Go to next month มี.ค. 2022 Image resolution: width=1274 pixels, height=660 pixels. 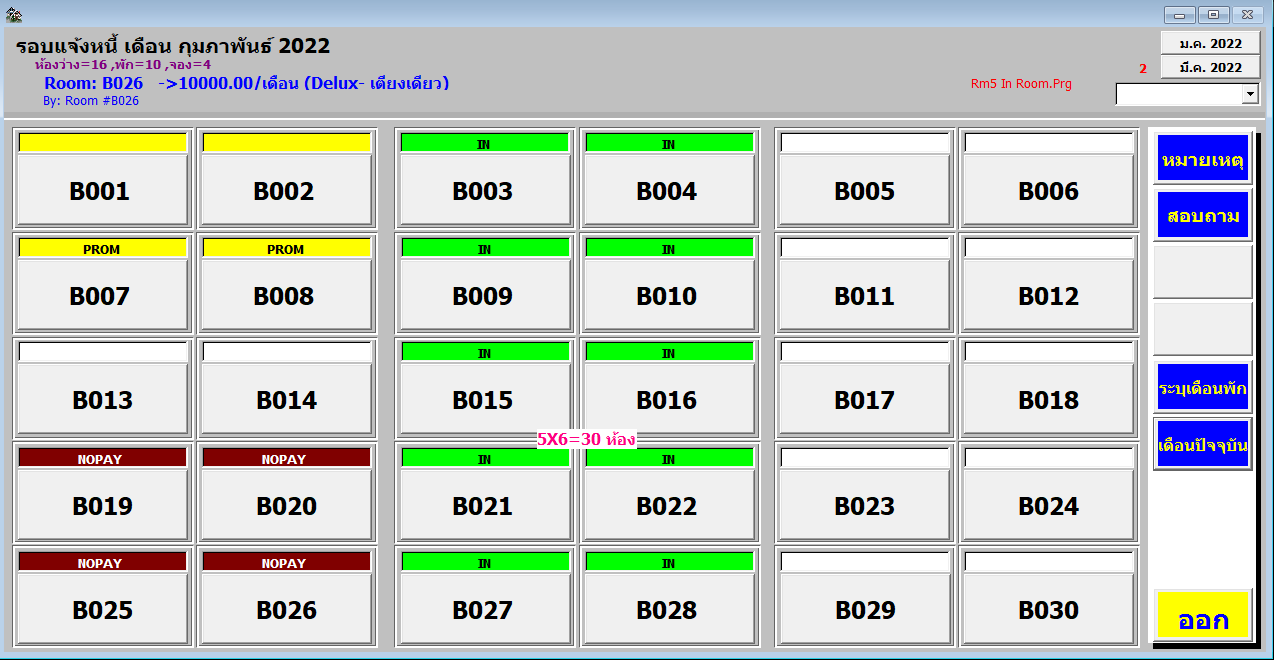pyautogui.click(x=1210, y=67)
